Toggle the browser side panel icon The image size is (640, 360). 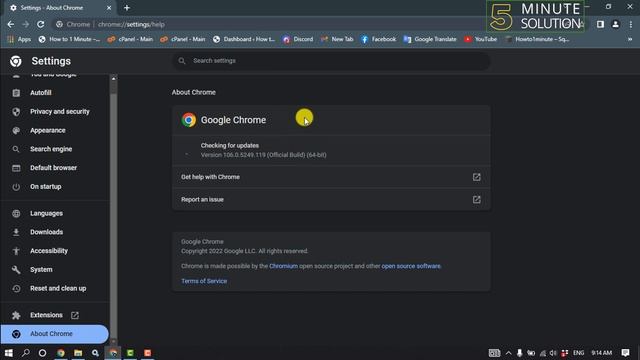point(600,24)
